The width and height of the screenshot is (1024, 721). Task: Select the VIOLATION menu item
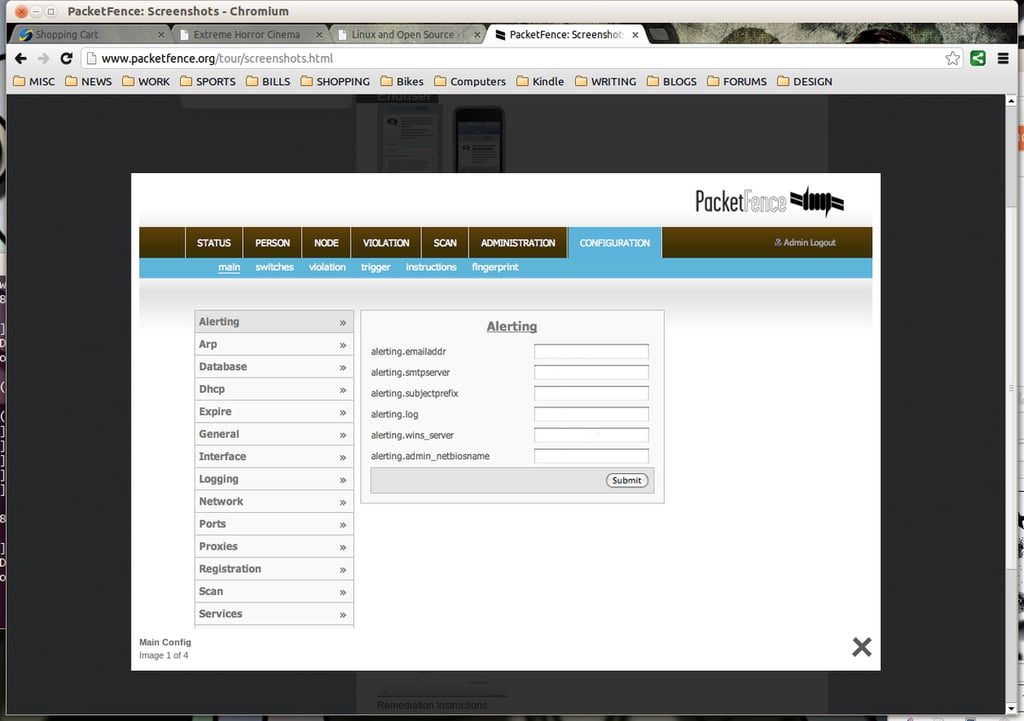click(x=386, y=243)
